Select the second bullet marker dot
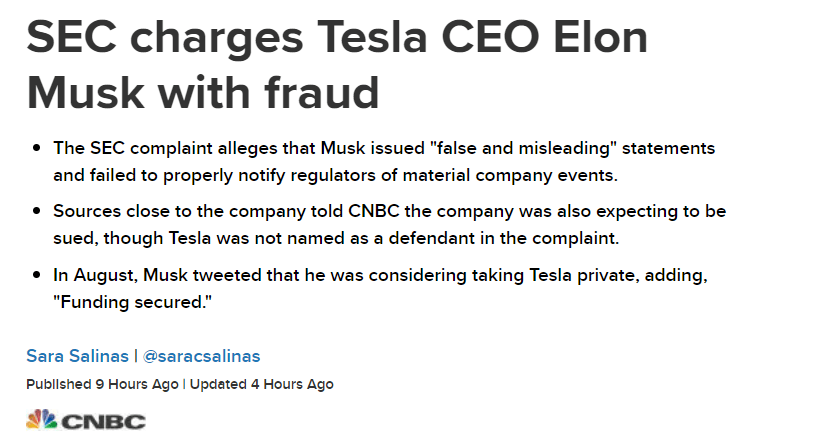Viewport: 832px width, 441px height. click(37, 211)
